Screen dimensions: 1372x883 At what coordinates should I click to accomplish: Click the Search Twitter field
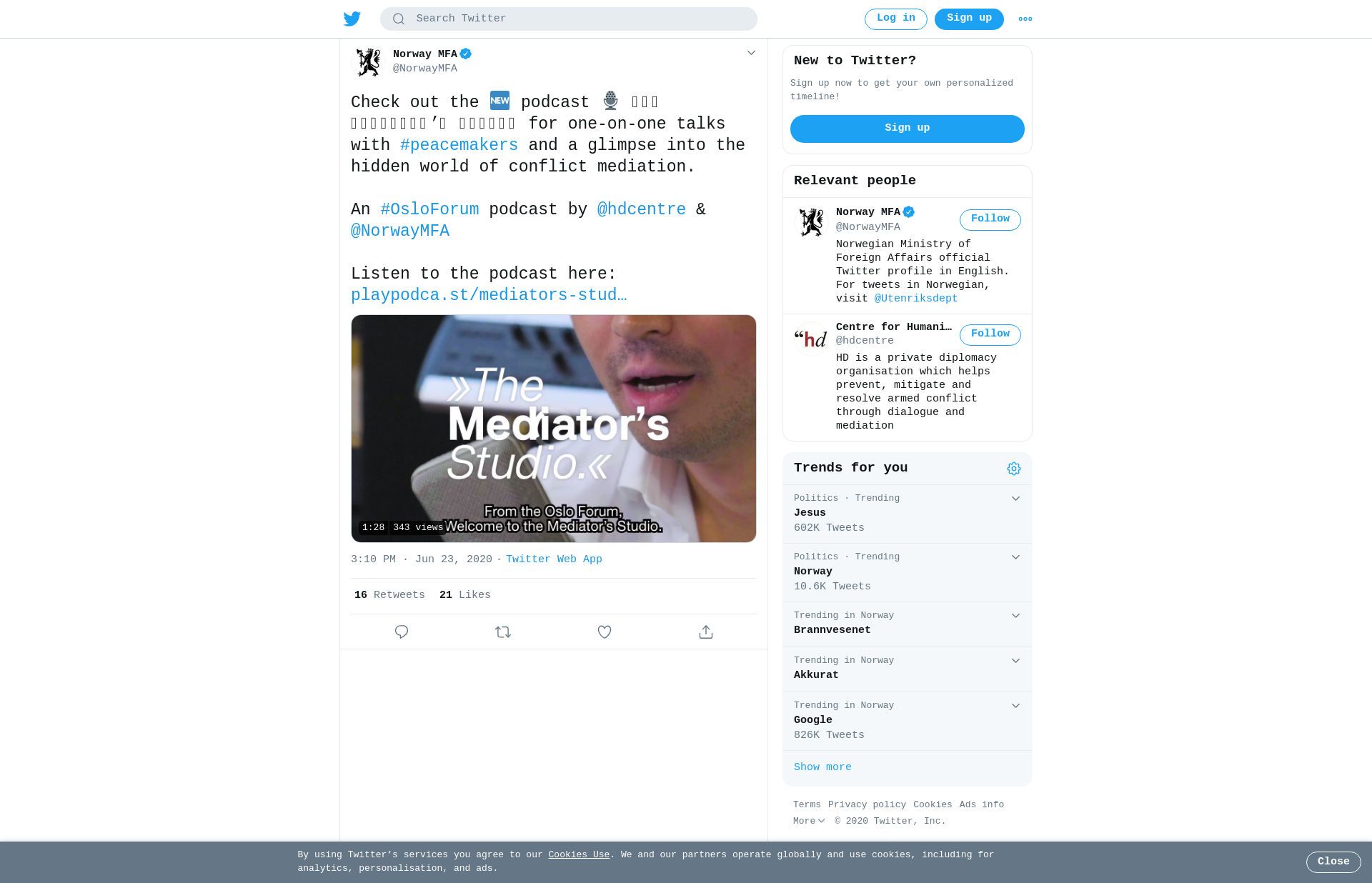click(x=569, y=19)
